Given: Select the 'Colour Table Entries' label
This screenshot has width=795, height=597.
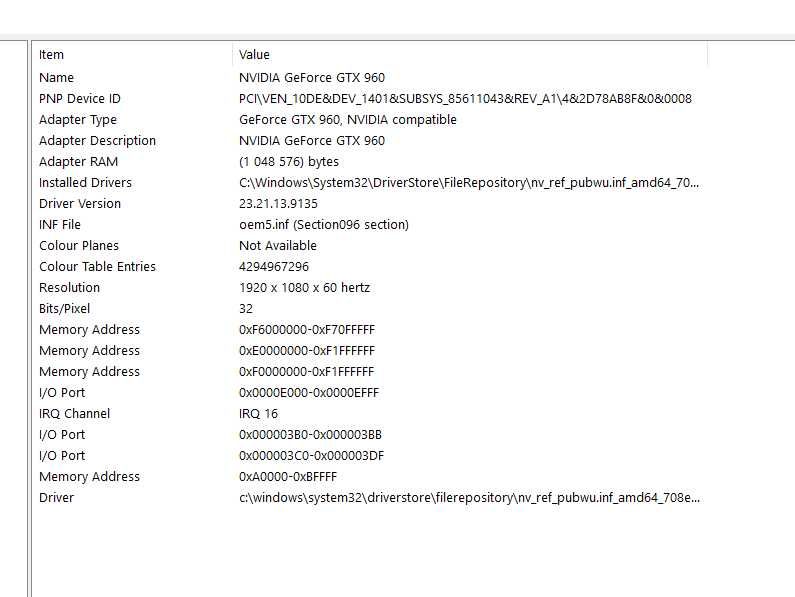Looking at the screenshot, I should (97, 266).
